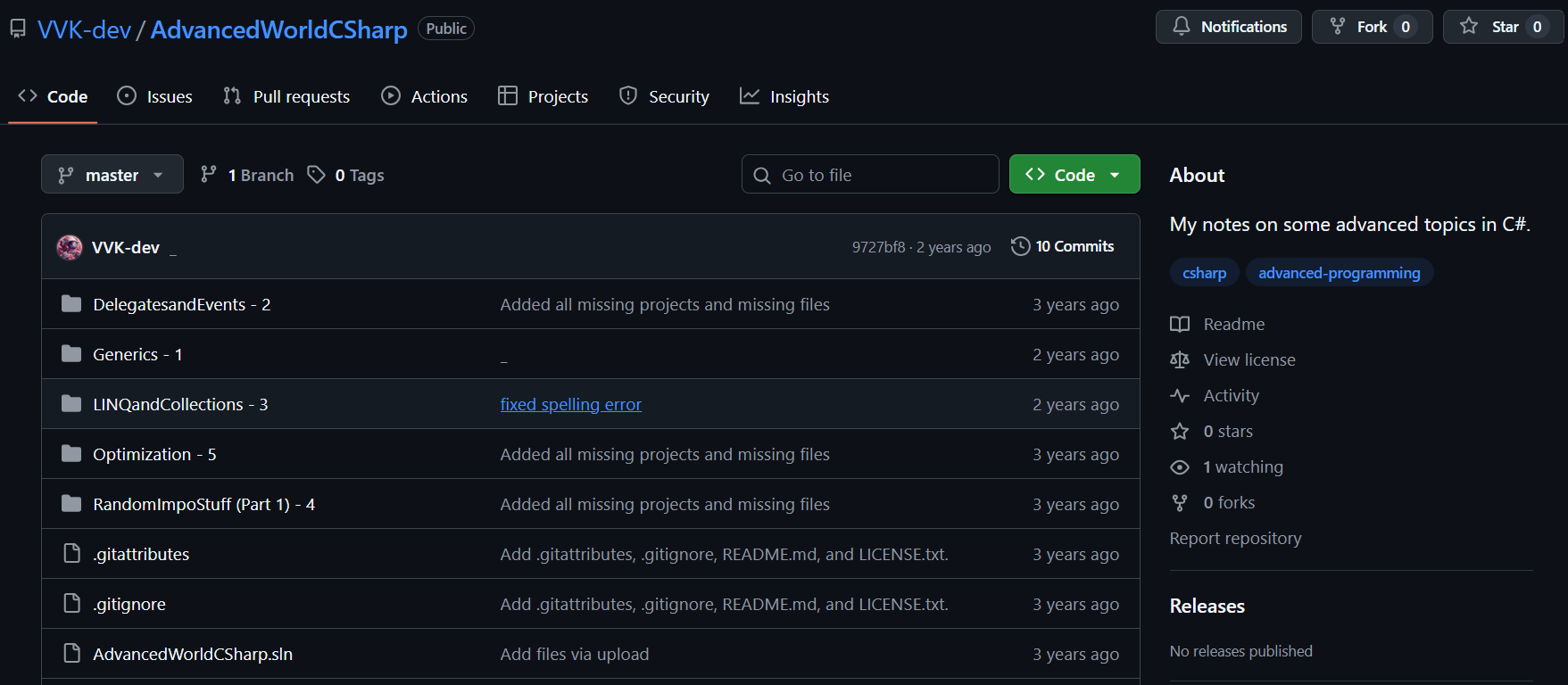Open the .gitattributes file

click(141, 554)
